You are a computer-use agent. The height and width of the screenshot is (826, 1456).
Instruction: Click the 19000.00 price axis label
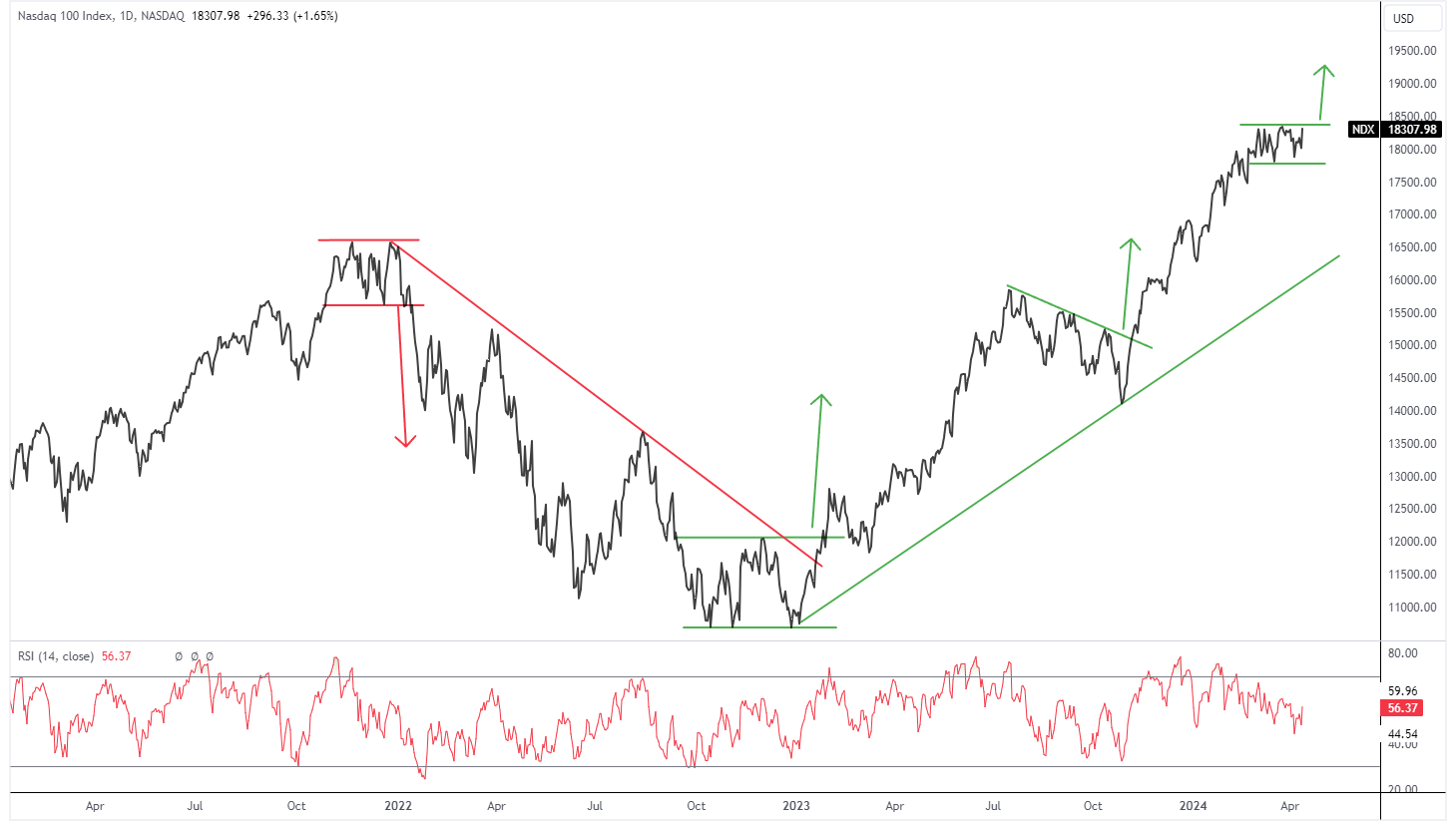pyautogui.click(x=1412, y=84)
